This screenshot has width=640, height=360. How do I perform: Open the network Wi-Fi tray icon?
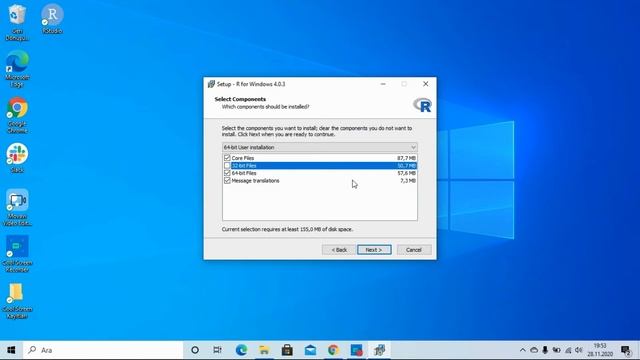click(568, 350)
